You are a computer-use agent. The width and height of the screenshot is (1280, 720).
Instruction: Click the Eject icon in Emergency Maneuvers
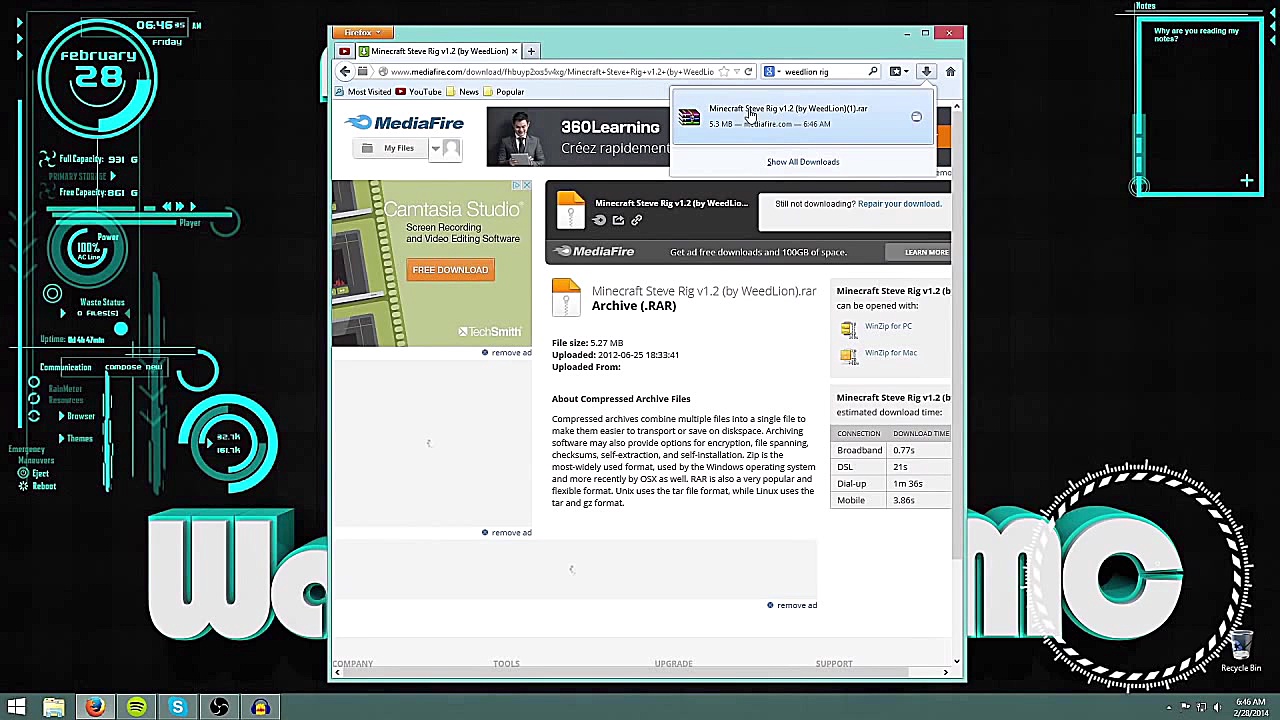coord(23,474)
